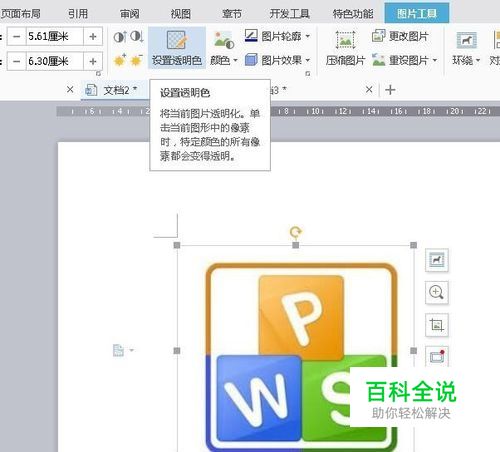500x452 pixels.
Task: Click the zoom magnifier floating icon
Action: (x=437, y=292)
